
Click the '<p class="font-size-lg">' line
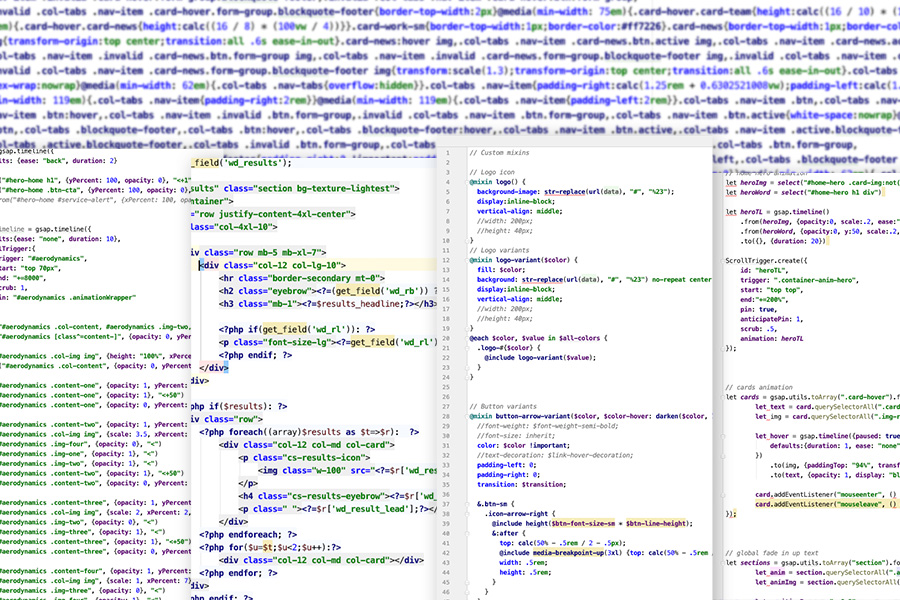click(328, 342)
